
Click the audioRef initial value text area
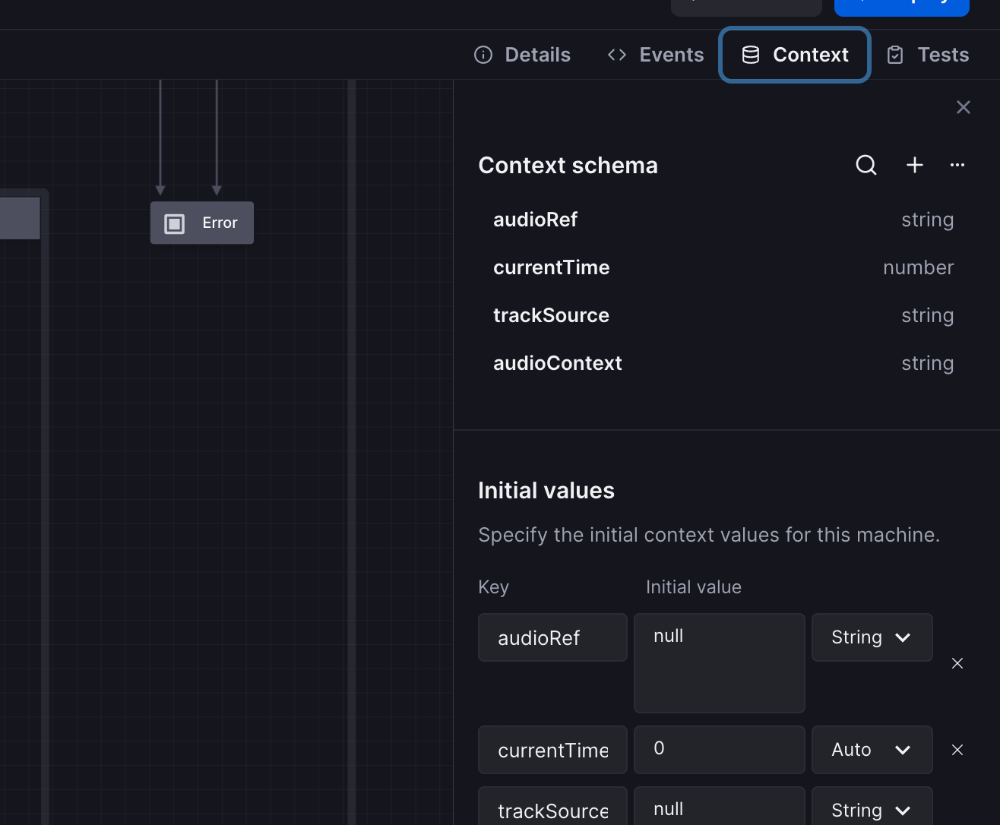719,663
